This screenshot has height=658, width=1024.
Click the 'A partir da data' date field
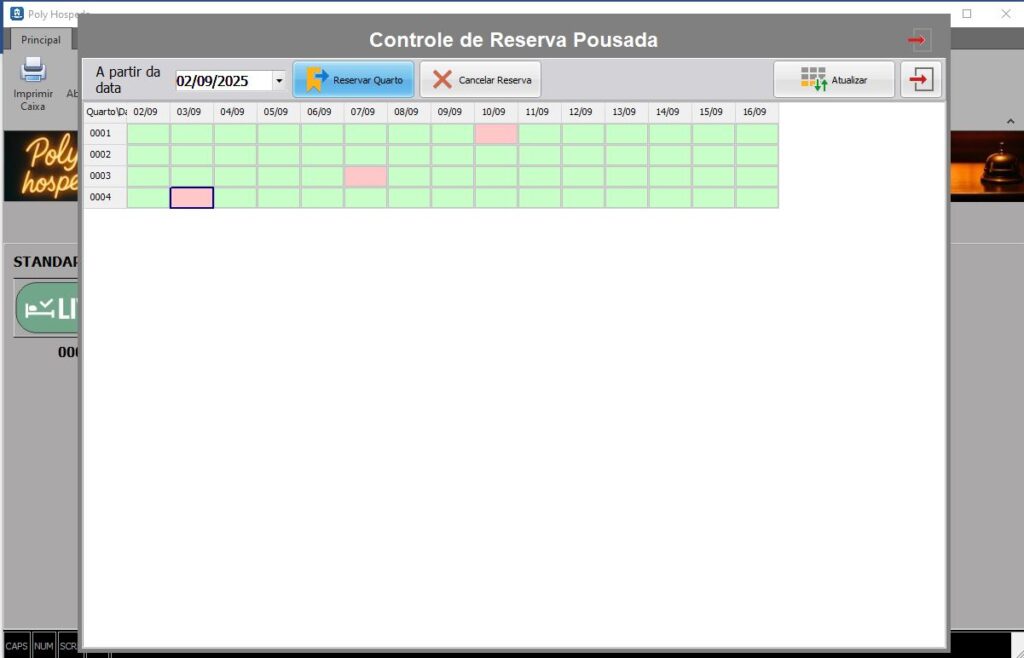tap(222, 81)
